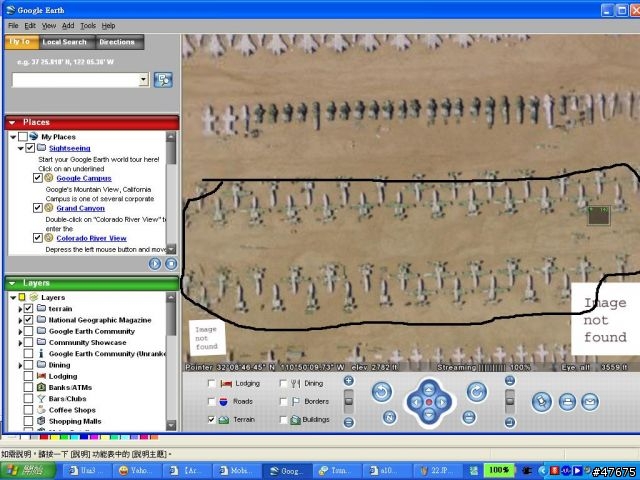Check the Banks/ATMs layer checkbox

coord(28,387)
